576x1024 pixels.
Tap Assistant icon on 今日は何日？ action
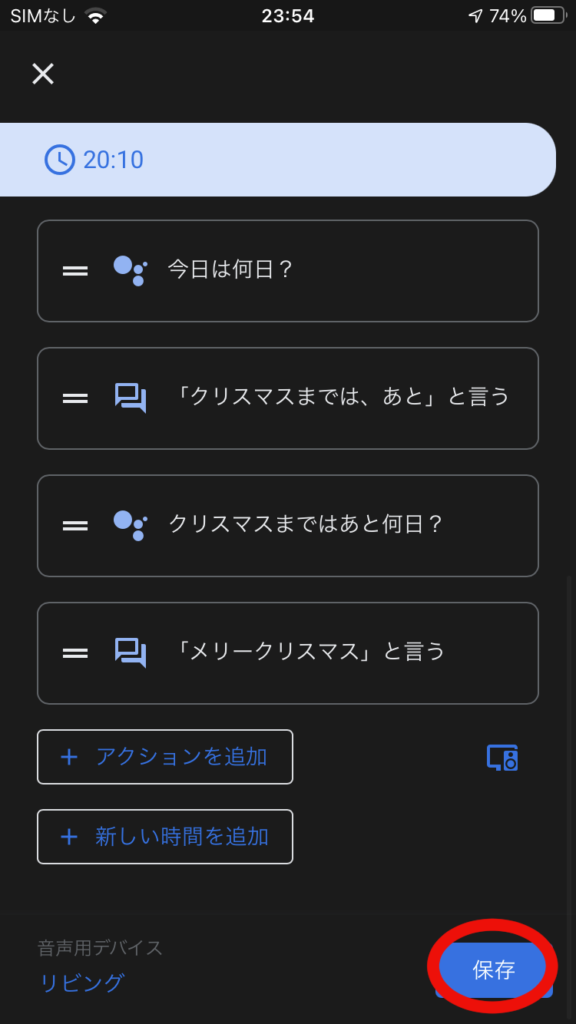pos(130,270)
